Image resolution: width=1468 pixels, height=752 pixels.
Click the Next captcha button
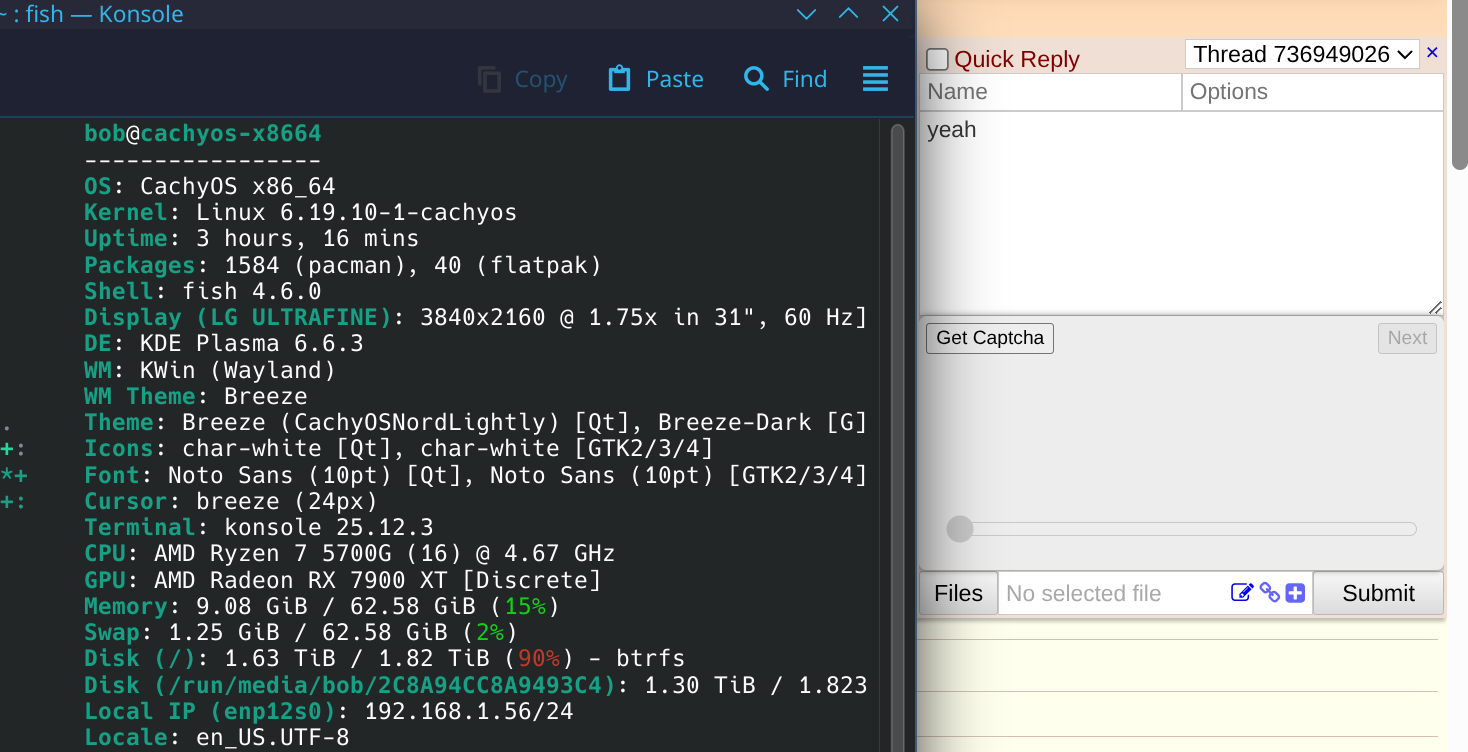coord(1407,338)
